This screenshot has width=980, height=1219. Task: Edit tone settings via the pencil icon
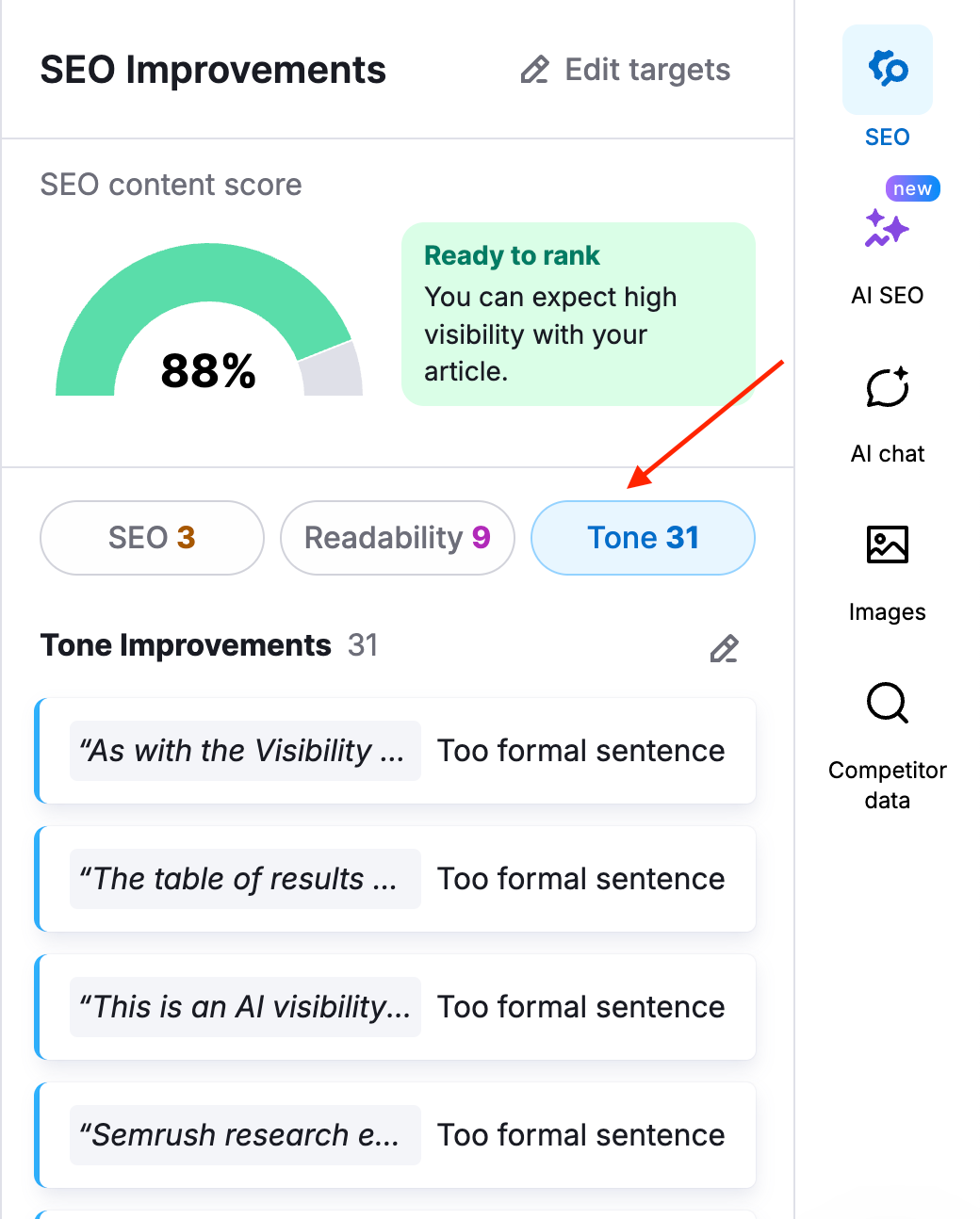tap(724, 649)
